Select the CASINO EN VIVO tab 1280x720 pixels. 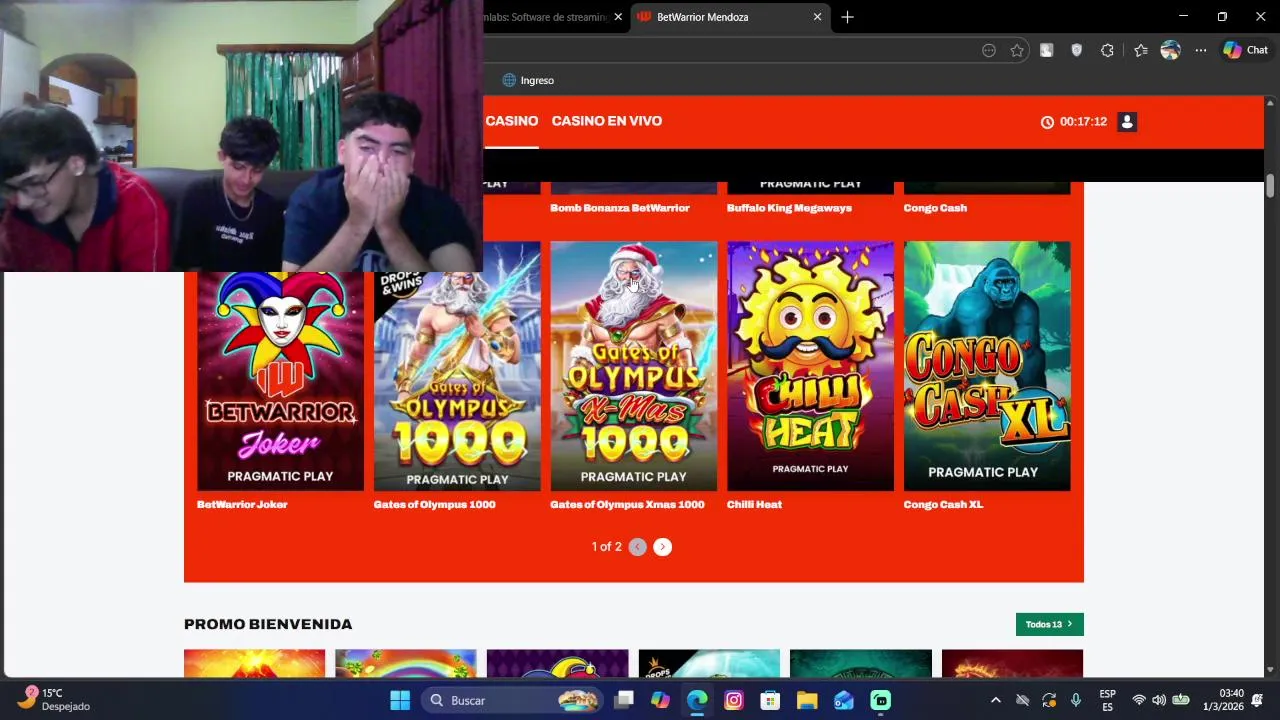(607, 121)
